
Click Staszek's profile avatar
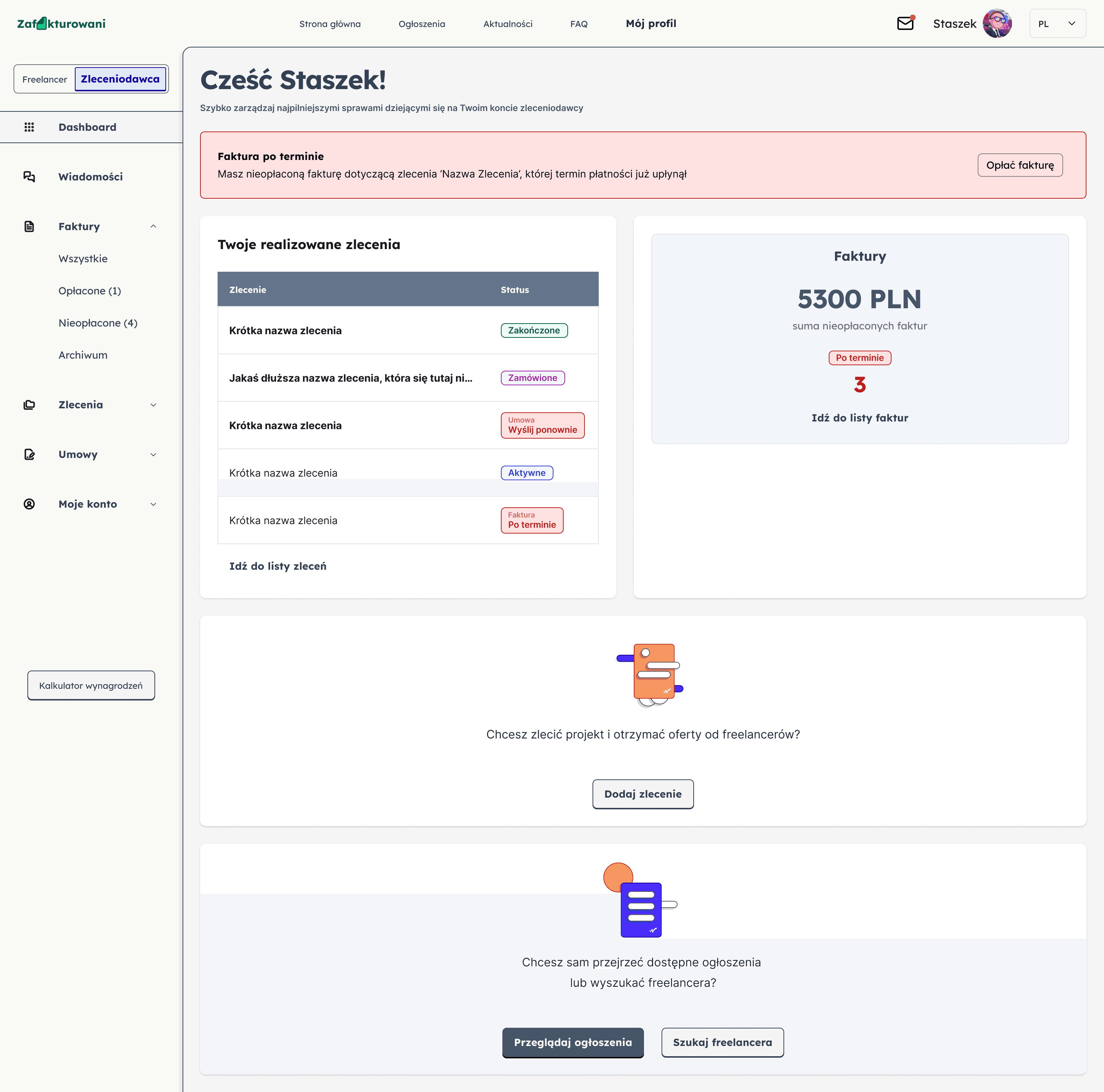click(x=997, y=23)
